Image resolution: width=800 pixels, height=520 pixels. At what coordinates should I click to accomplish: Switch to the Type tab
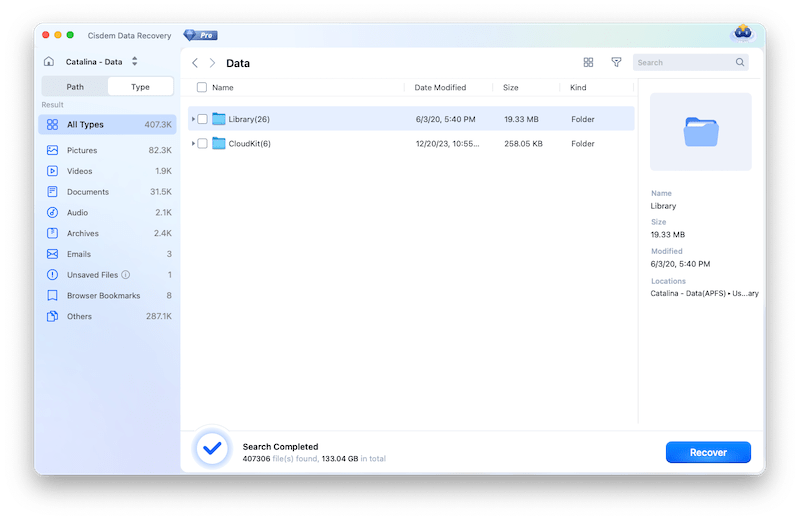pyautogui.click(x=140, y=87)
